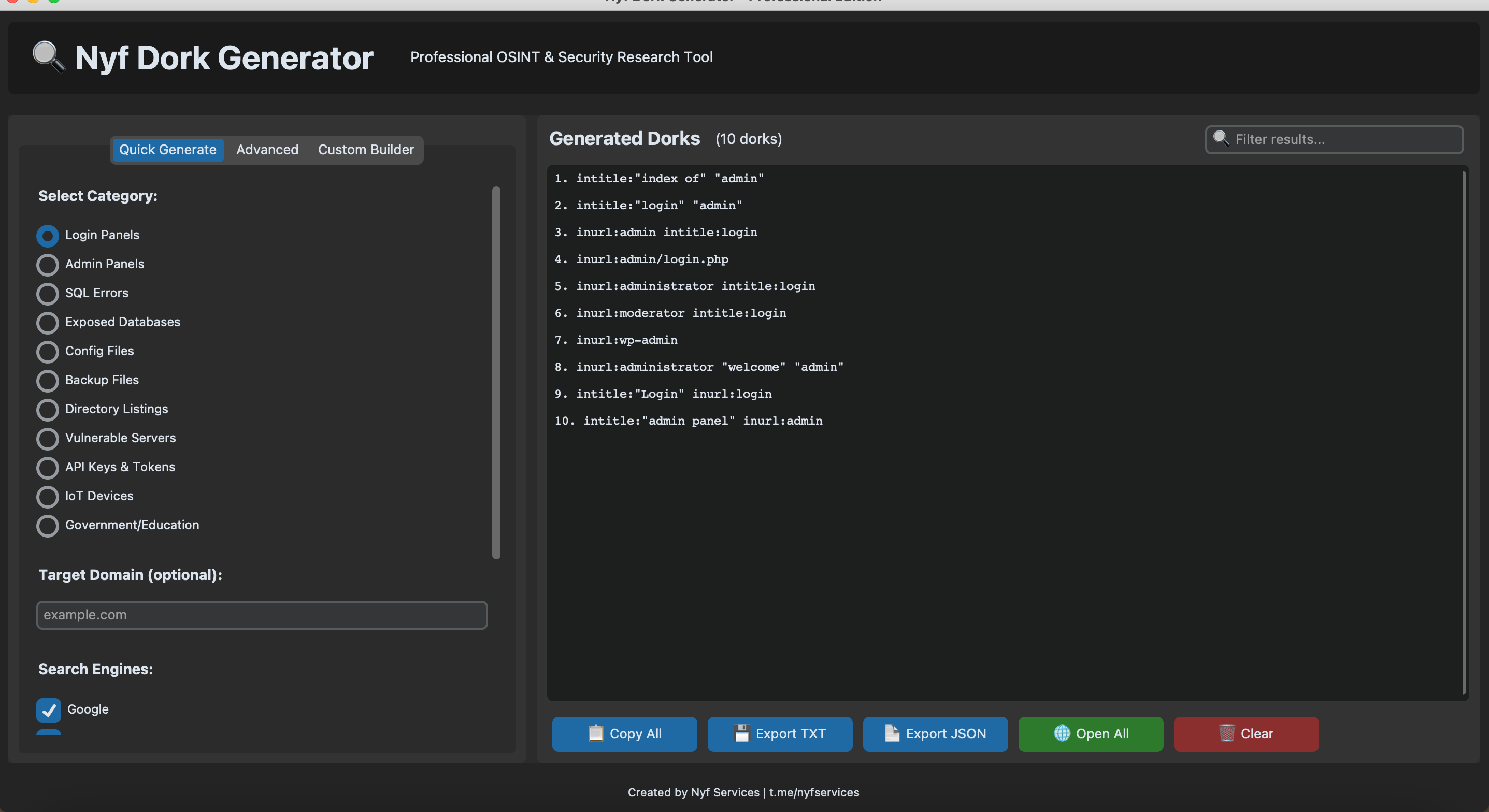Click the category list scrollbar

(x=496, y=372)
